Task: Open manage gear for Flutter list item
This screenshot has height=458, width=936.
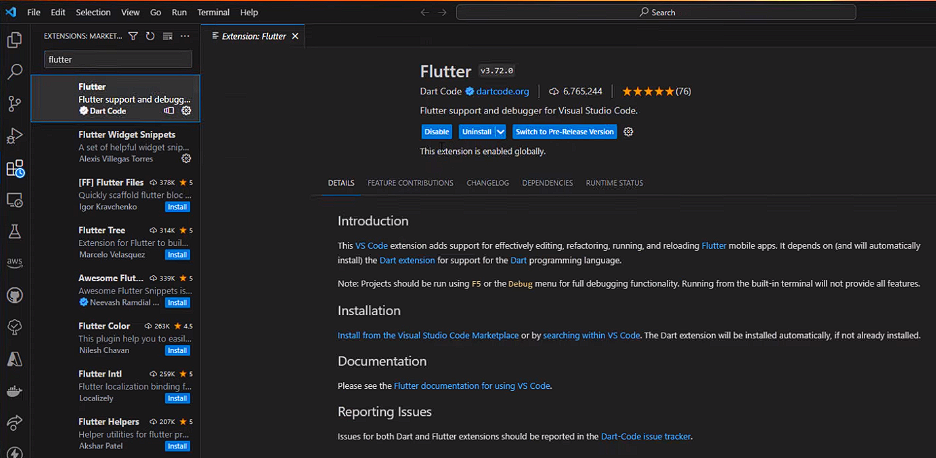Action: (186, 110)
